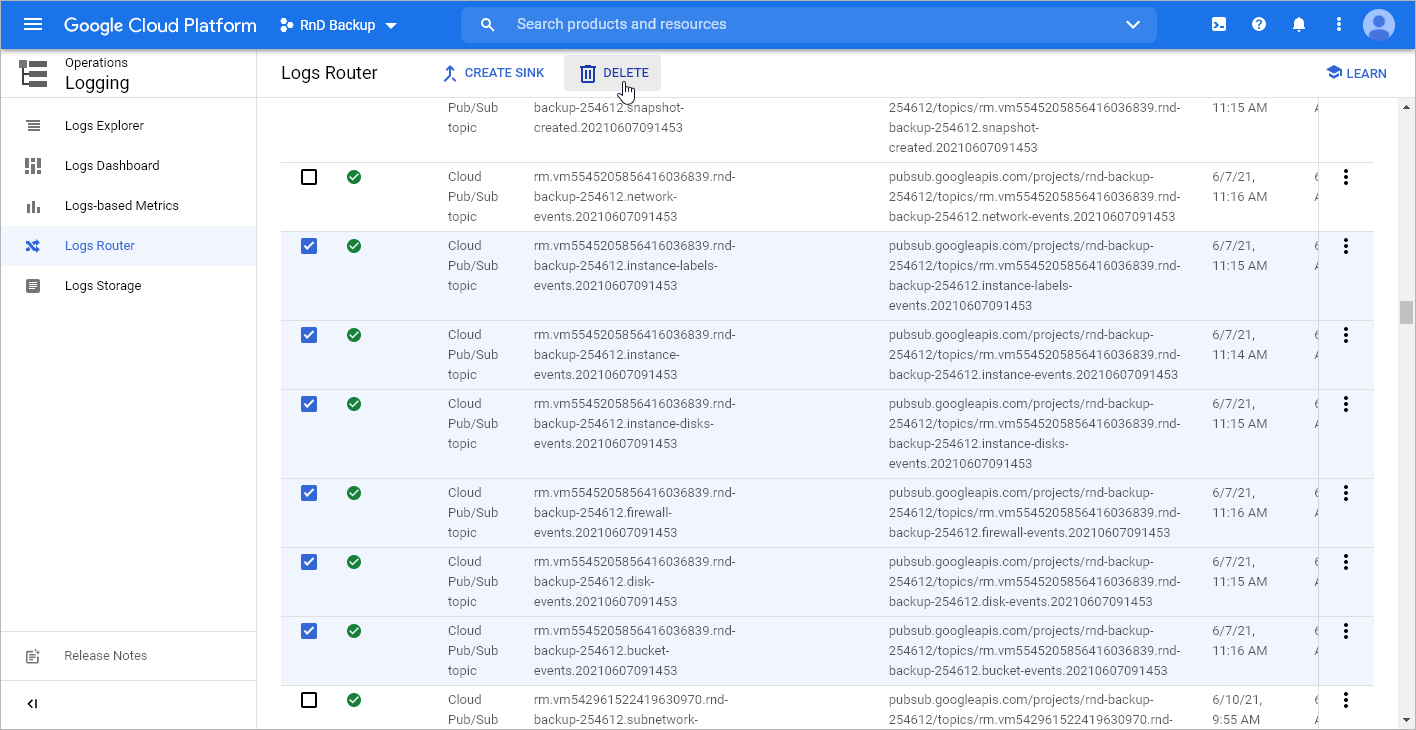Open the RnD Backup project selector

[x=338, y=25]
